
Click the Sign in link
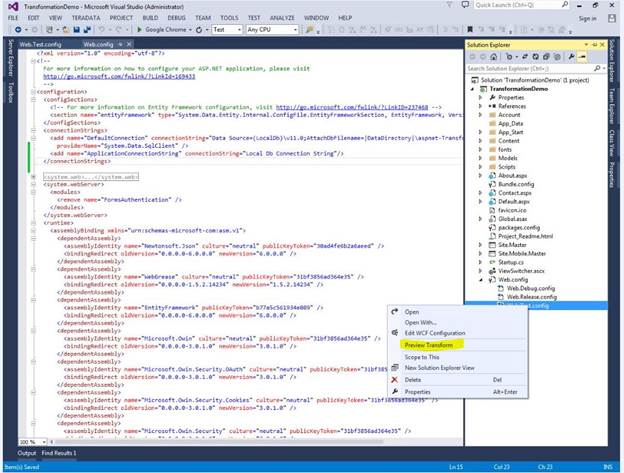point(587,18)
